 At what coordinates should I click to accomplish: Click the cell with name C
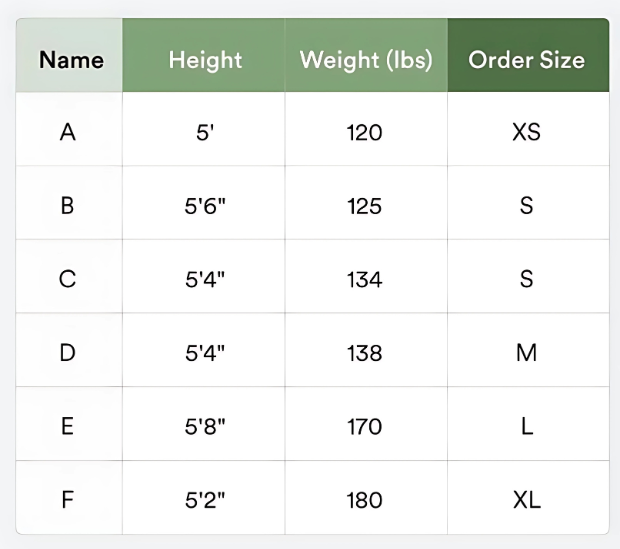[x=68, y=279]
